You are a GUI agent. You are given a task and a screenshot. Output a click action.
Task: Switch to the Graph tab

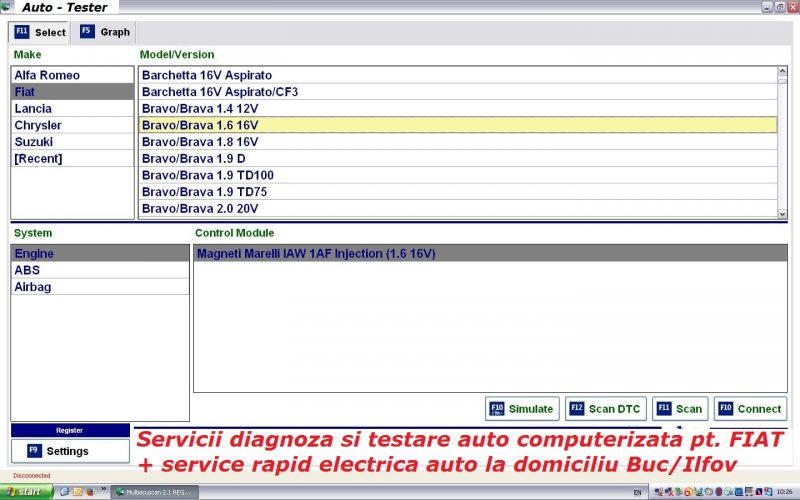pyautogui.click(x=105, y=32)
